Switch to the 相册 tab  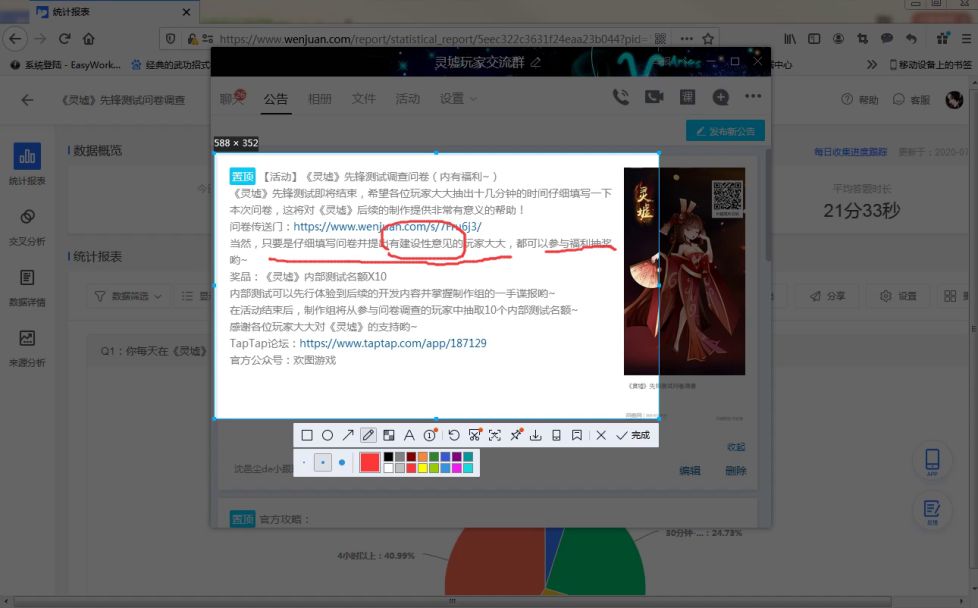tap(320, 99)
